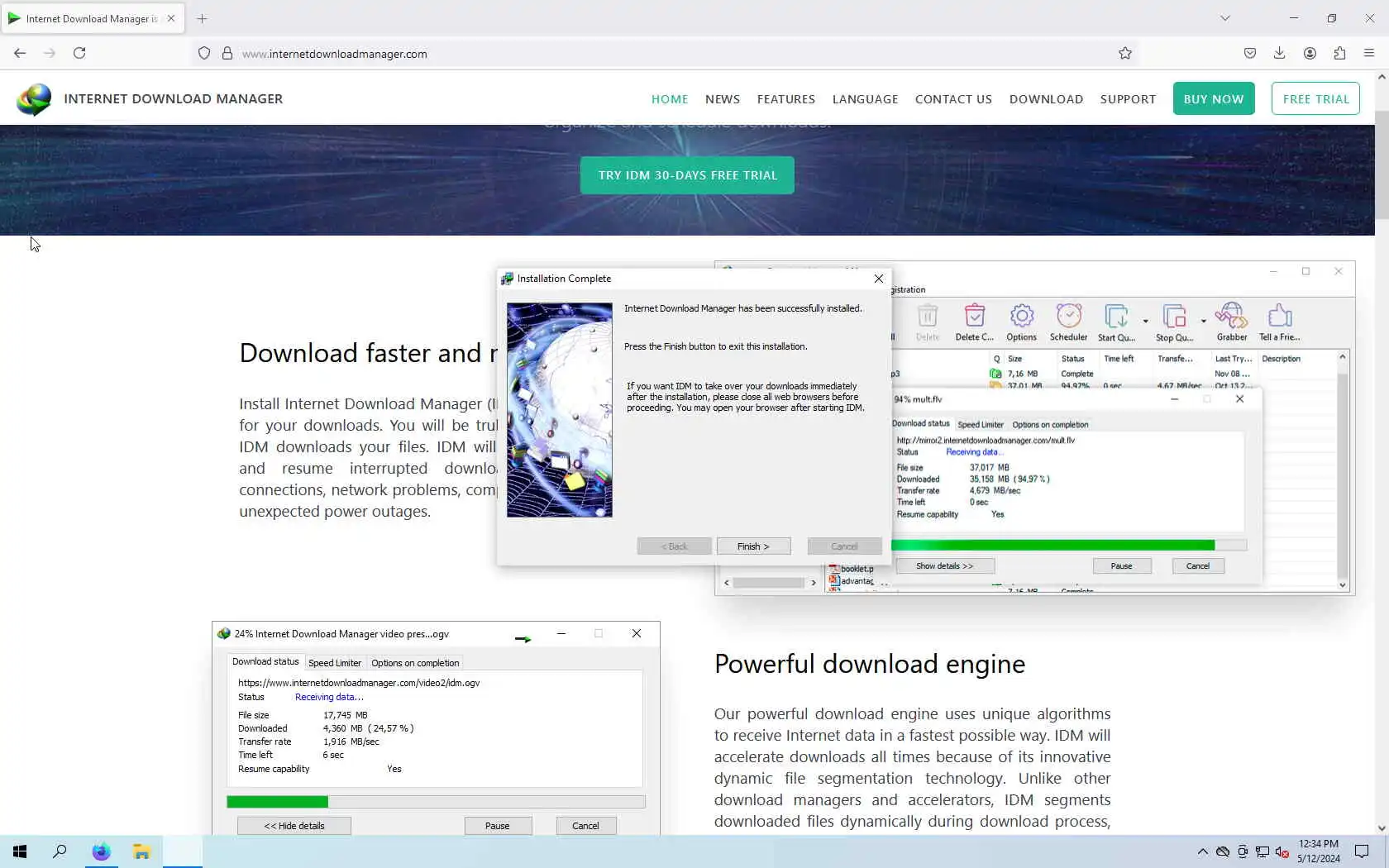Open the FEATURES page
Image resolution: width=1389 pixels, height=868 pixels.
tap(786, 99)
